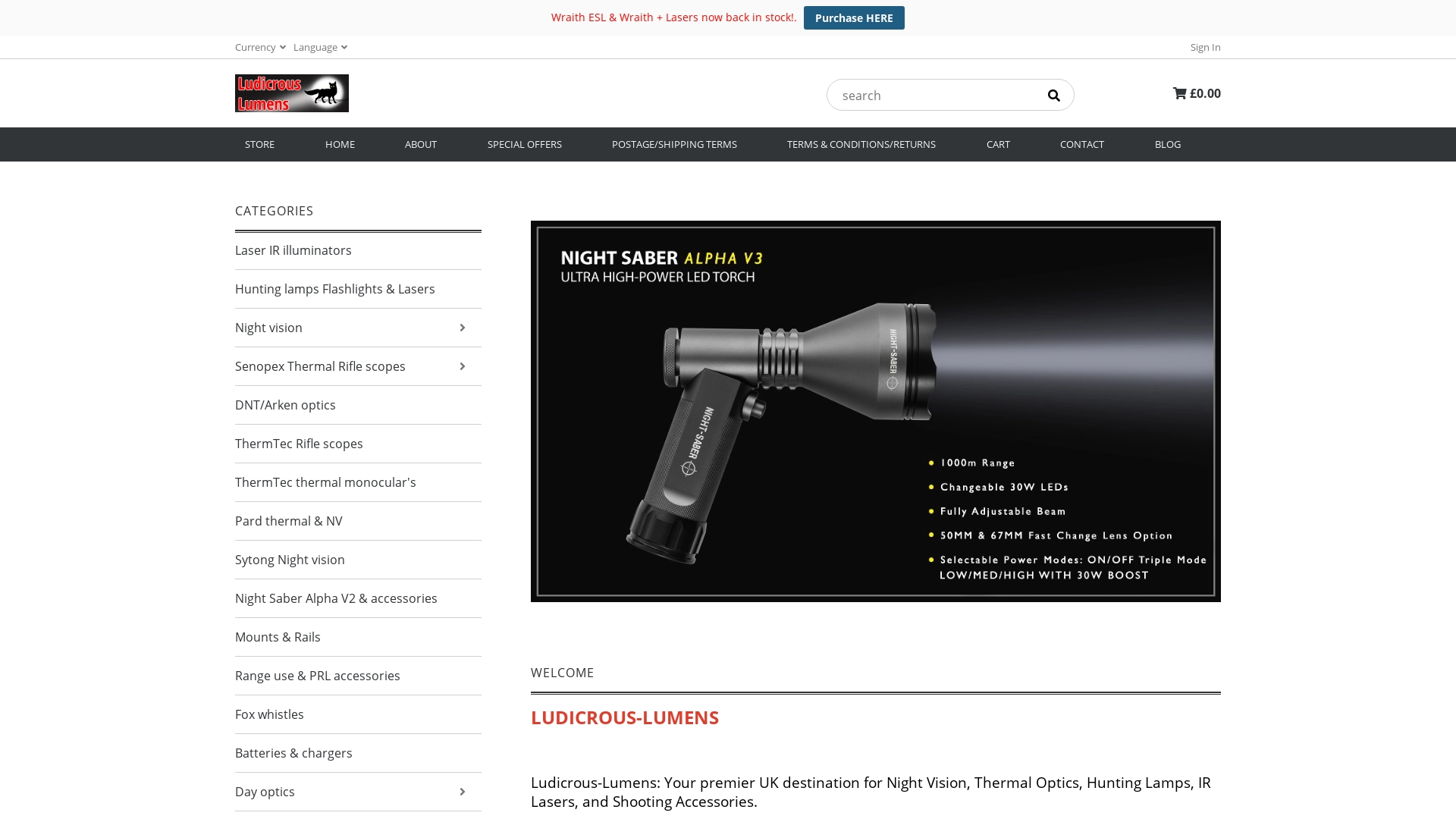Select Sign In
This screenshot has height=819, width=1456.
[1205, 47]
